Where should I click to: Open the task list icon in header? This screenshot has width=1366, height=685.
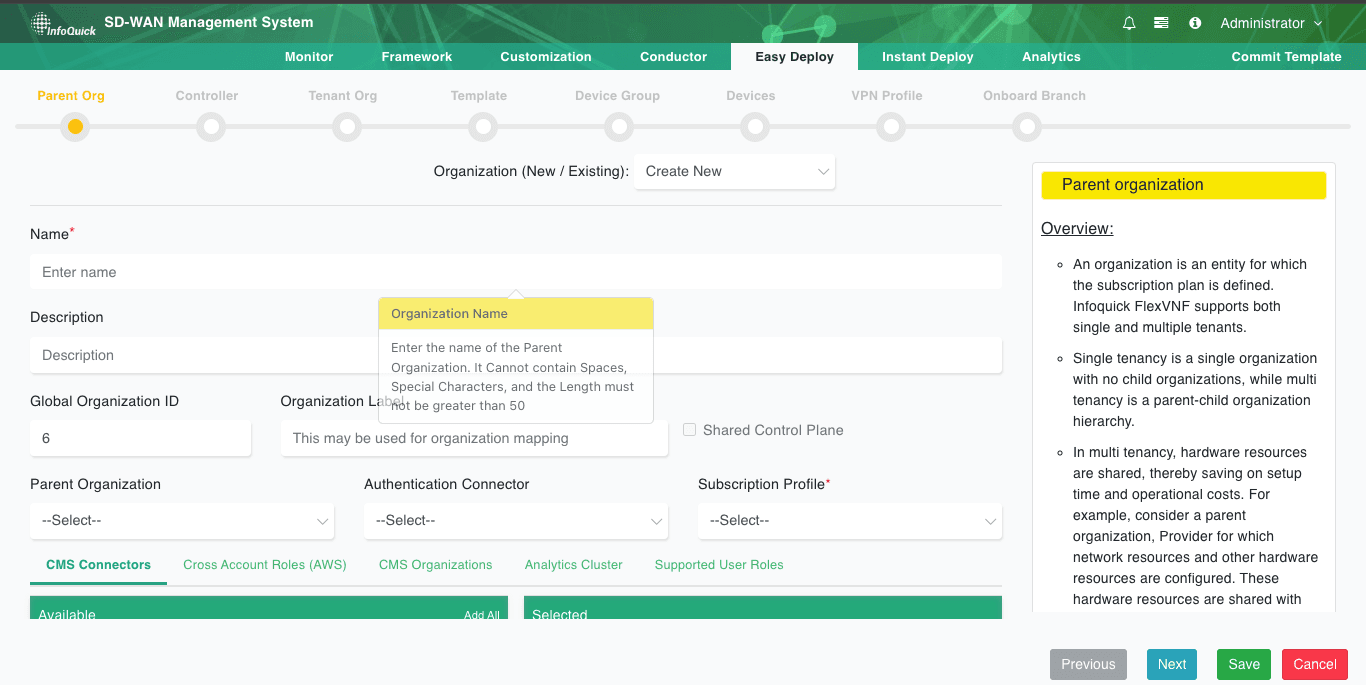tap(1160, 23)
